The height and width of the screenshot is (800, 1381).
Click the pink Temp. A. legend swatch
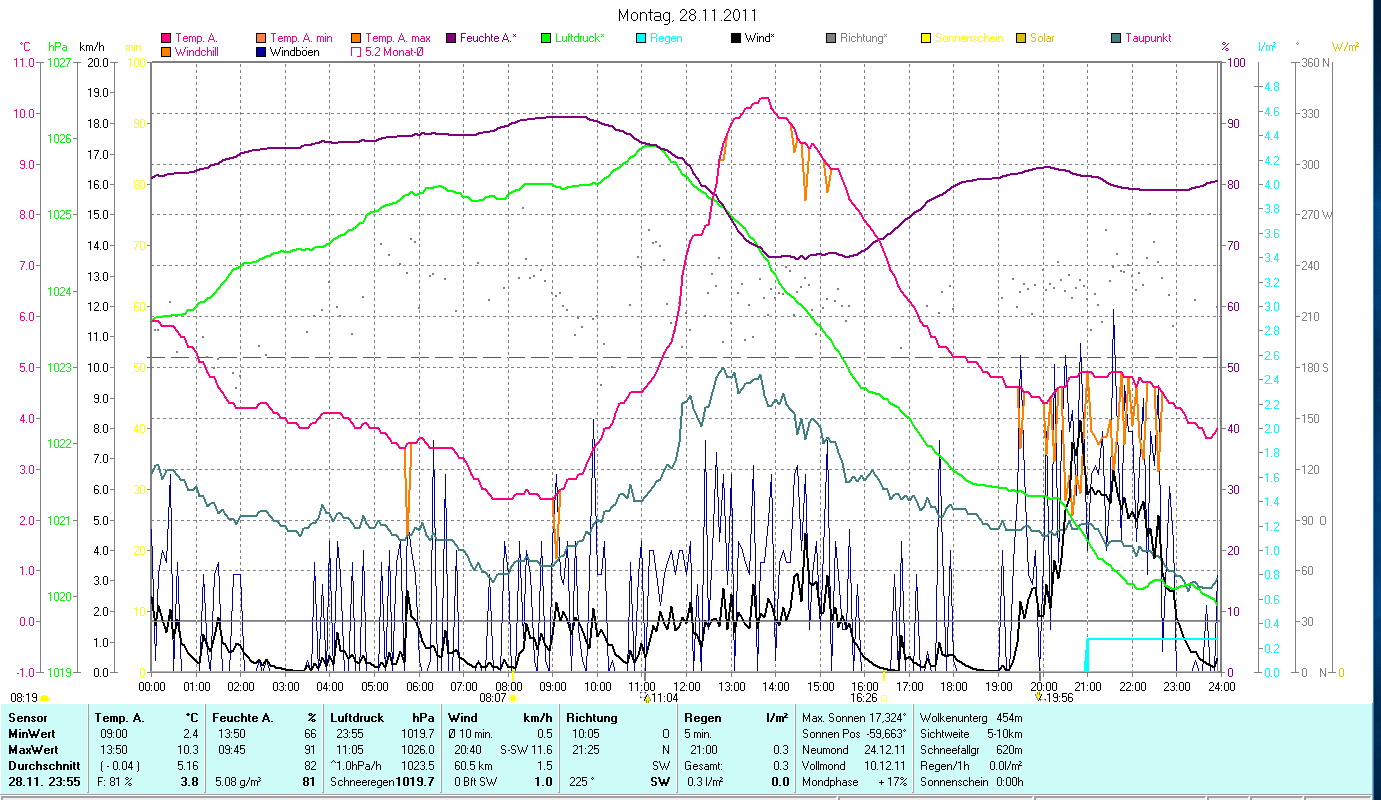pos(165,38)
